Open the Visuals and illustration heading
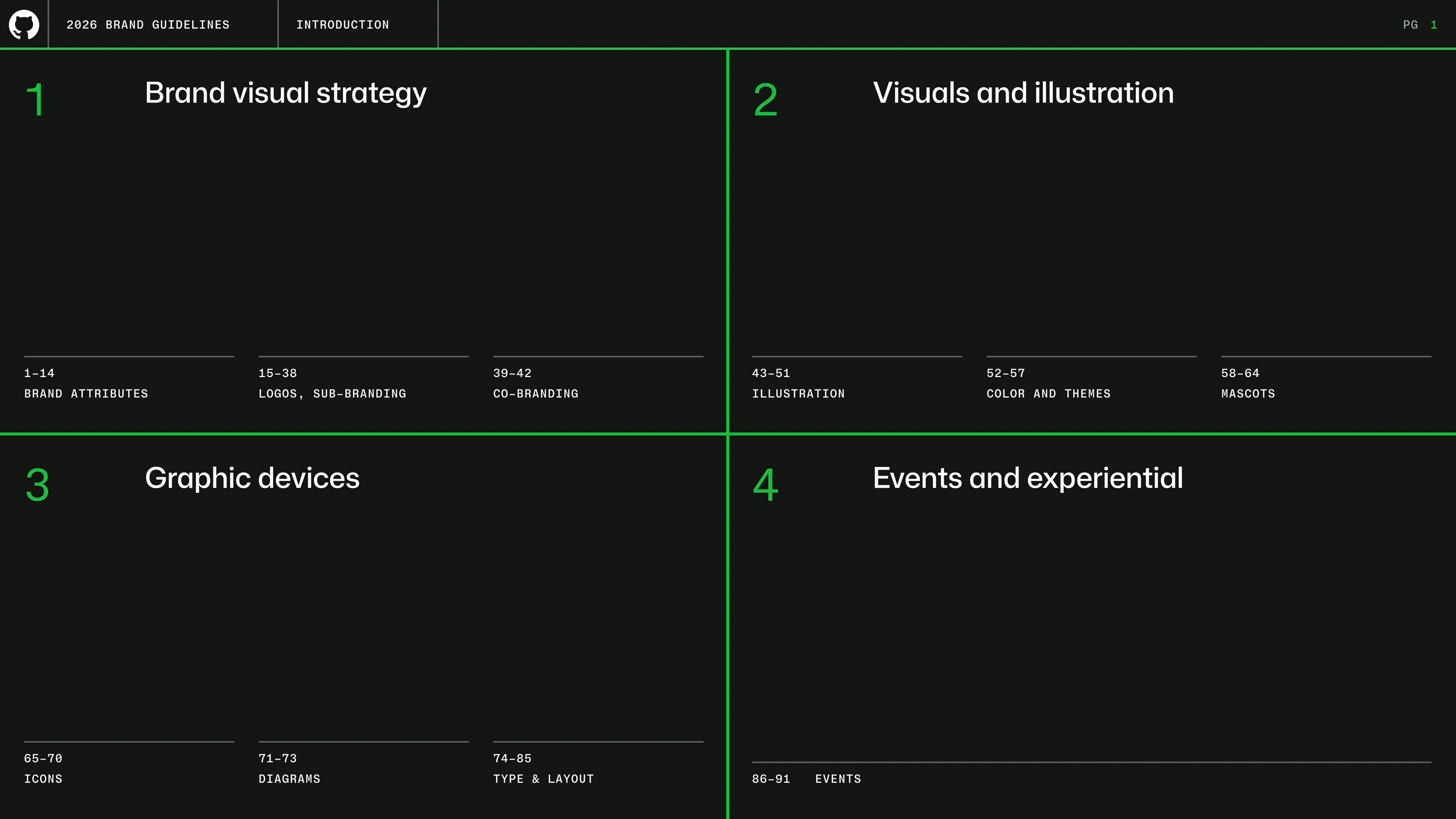 1023,93
